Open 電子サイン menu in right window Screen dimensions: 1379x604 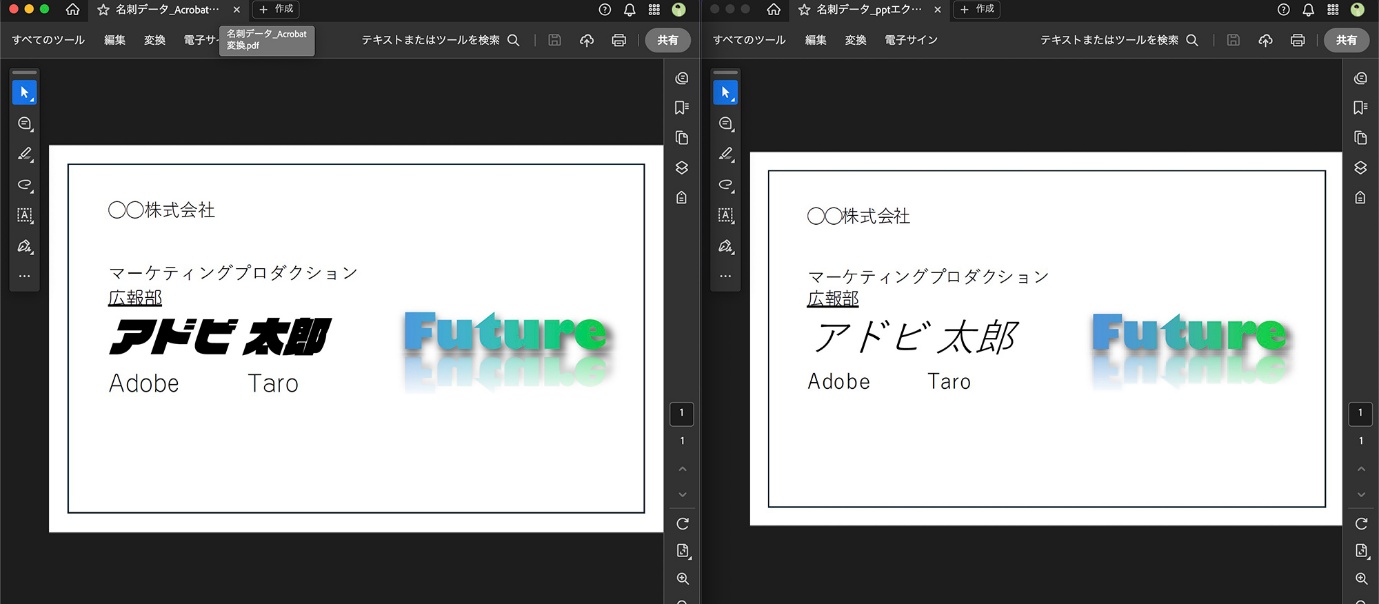point(910,40)
